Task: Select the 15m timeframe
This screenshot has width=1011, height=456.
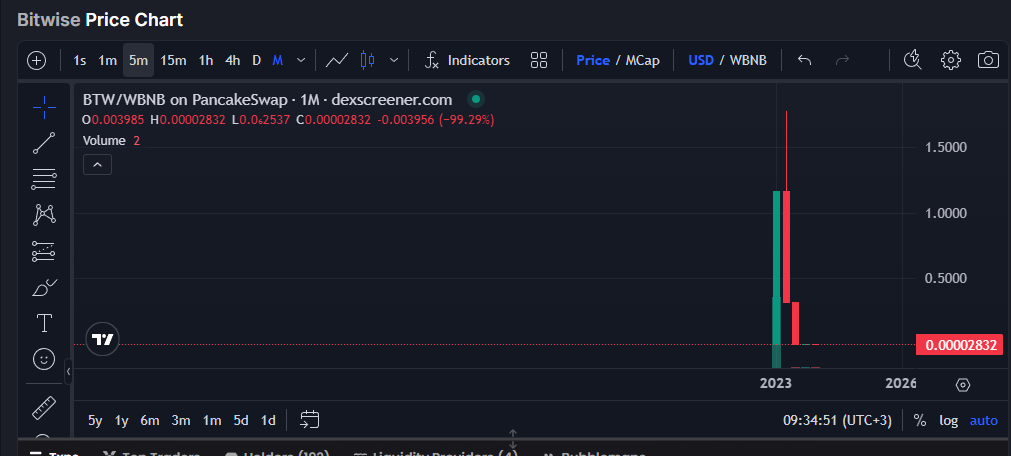Action: pyautogui.click(x=173, y=60)
